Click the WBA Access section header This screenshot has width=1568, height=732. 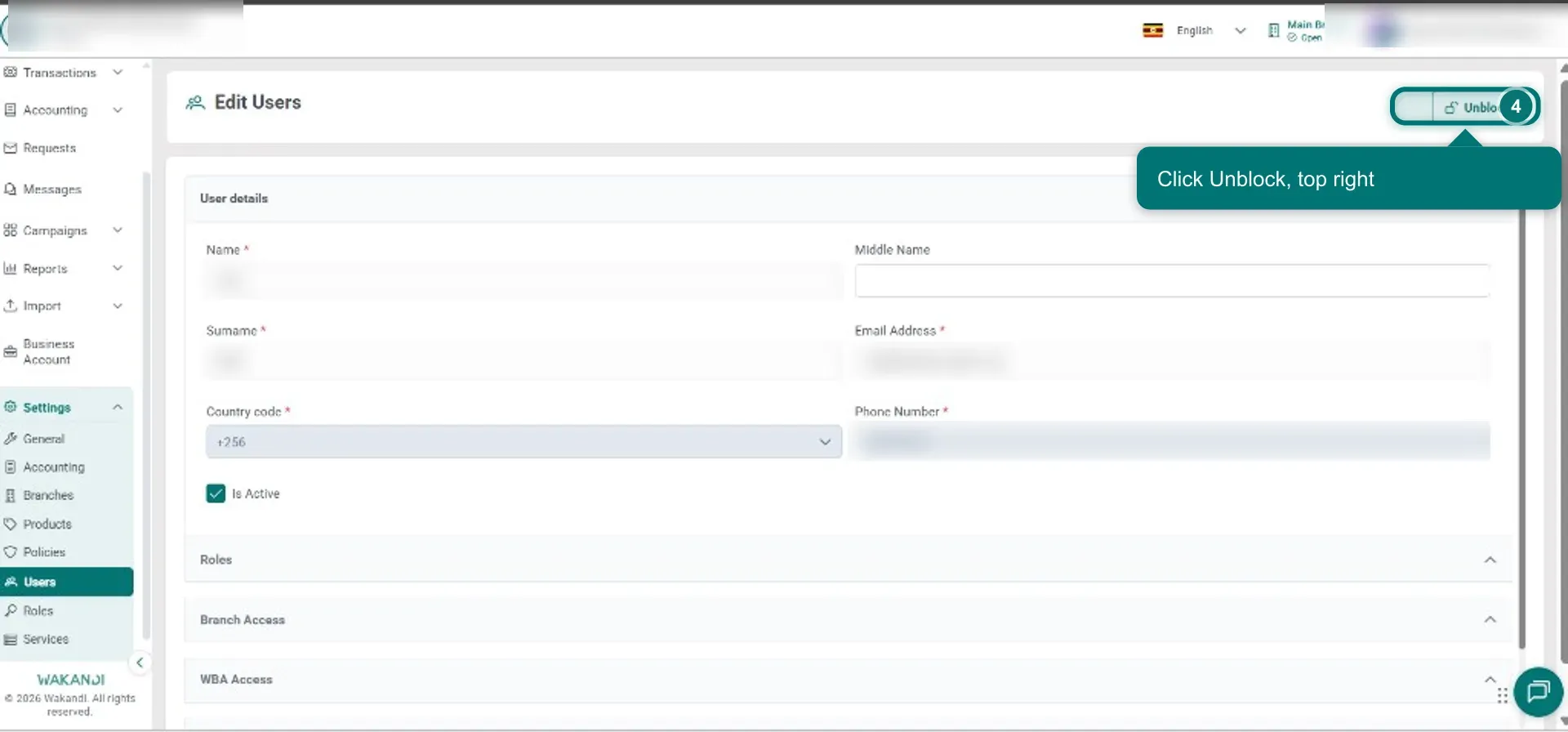tap(848, 679)
